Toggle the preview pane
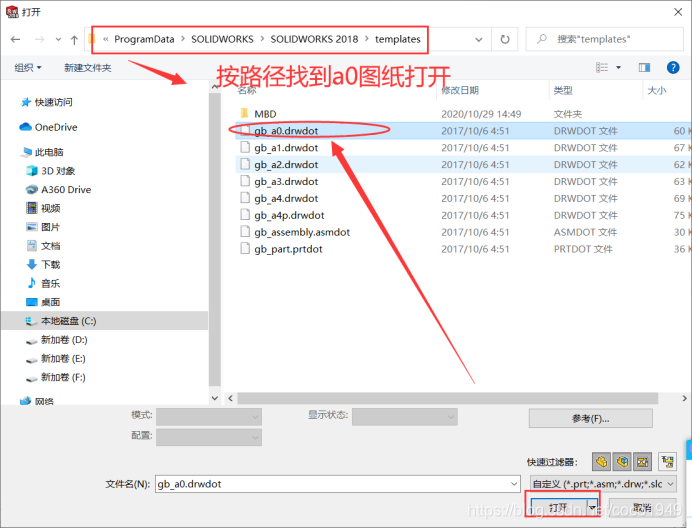This screenshot has height=529, width=692. [x=644, y=68]
